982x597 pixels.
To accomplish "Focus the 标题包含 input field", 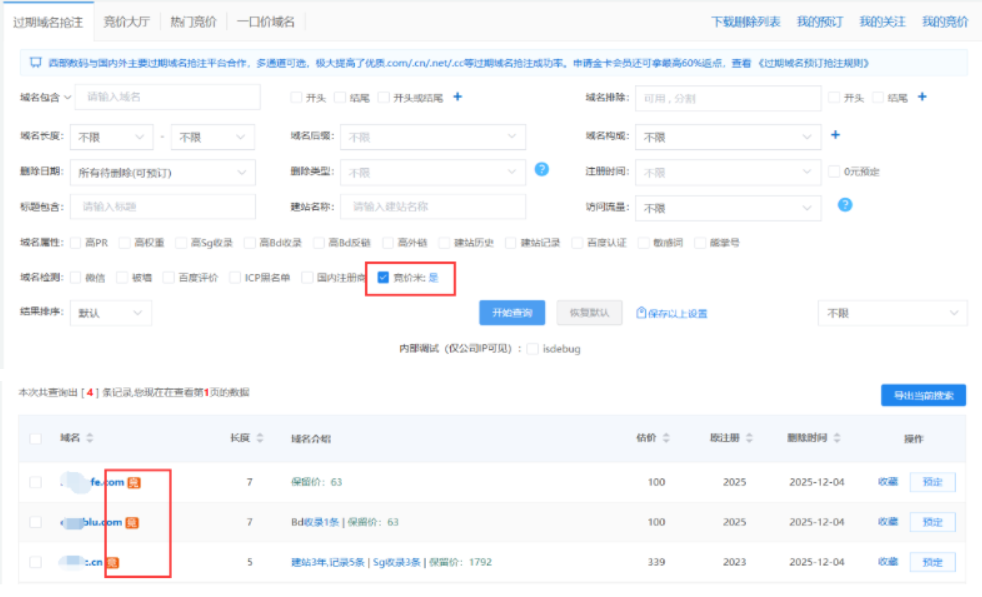I will (x=163, y=207).
